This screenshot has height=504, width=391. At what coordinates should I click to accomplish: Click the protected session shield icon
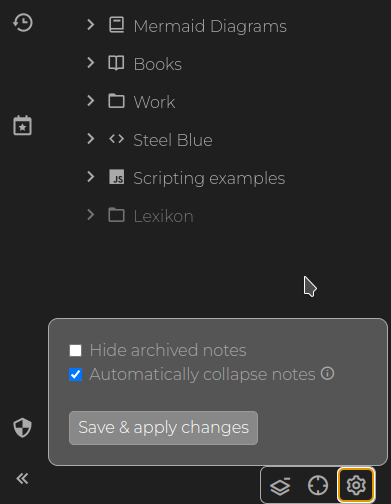[22, 428]
